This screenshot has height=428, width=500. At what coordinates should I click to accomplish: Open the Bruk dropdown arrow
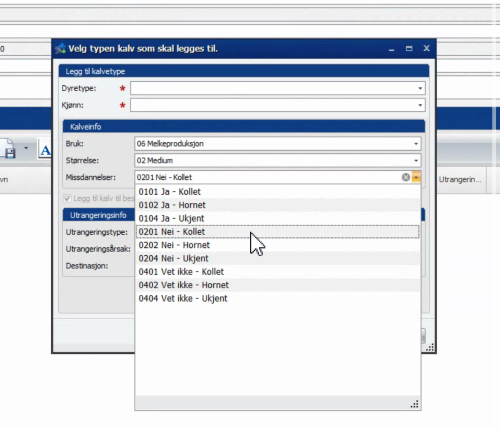(x=416, y=144)
